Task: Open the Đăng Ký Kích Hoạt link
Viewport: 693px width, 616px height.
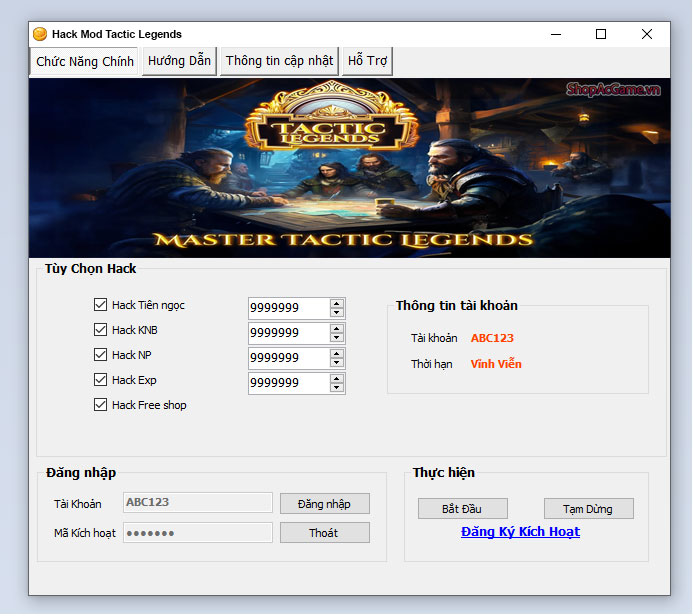Action: click(x=520, y=532)
